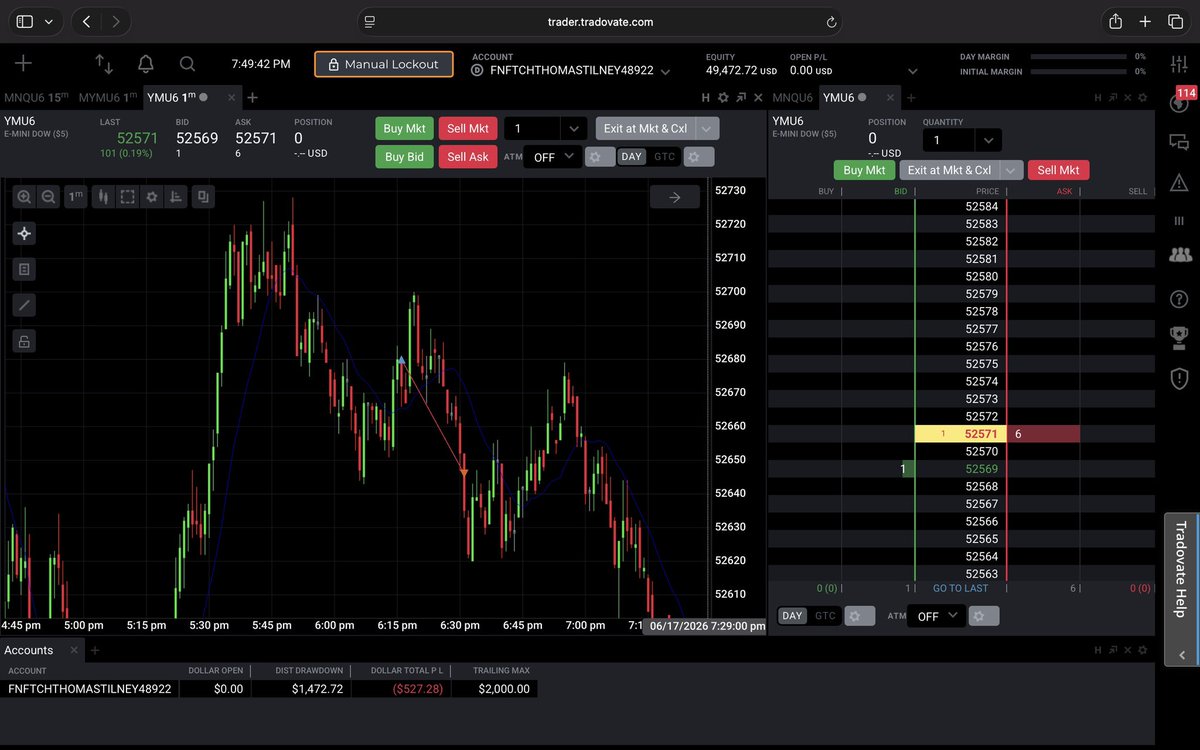This screenshot has width=1200, height=750.
Task: Click Sell Ask button
Action: point(468,157)
